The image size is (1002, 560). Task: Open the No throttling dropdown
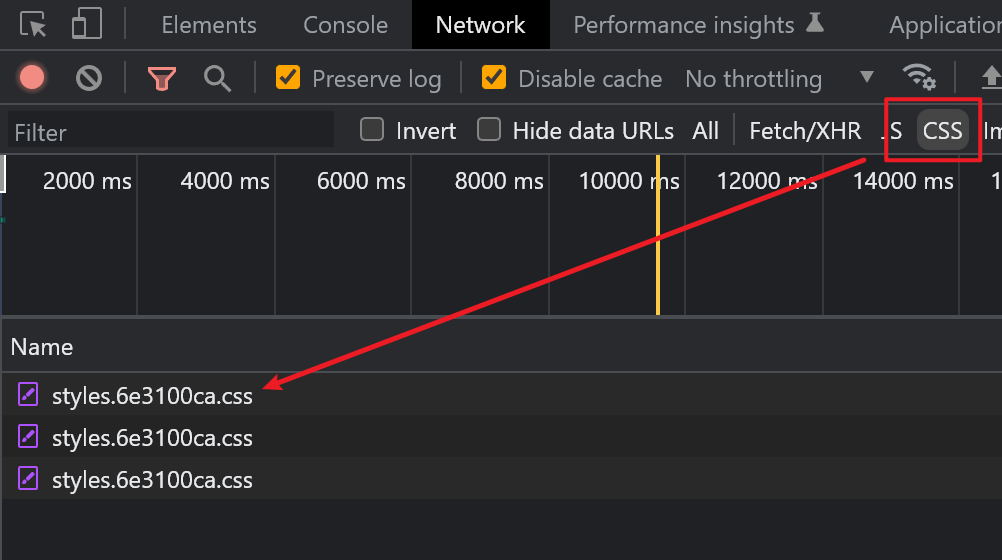779,78
